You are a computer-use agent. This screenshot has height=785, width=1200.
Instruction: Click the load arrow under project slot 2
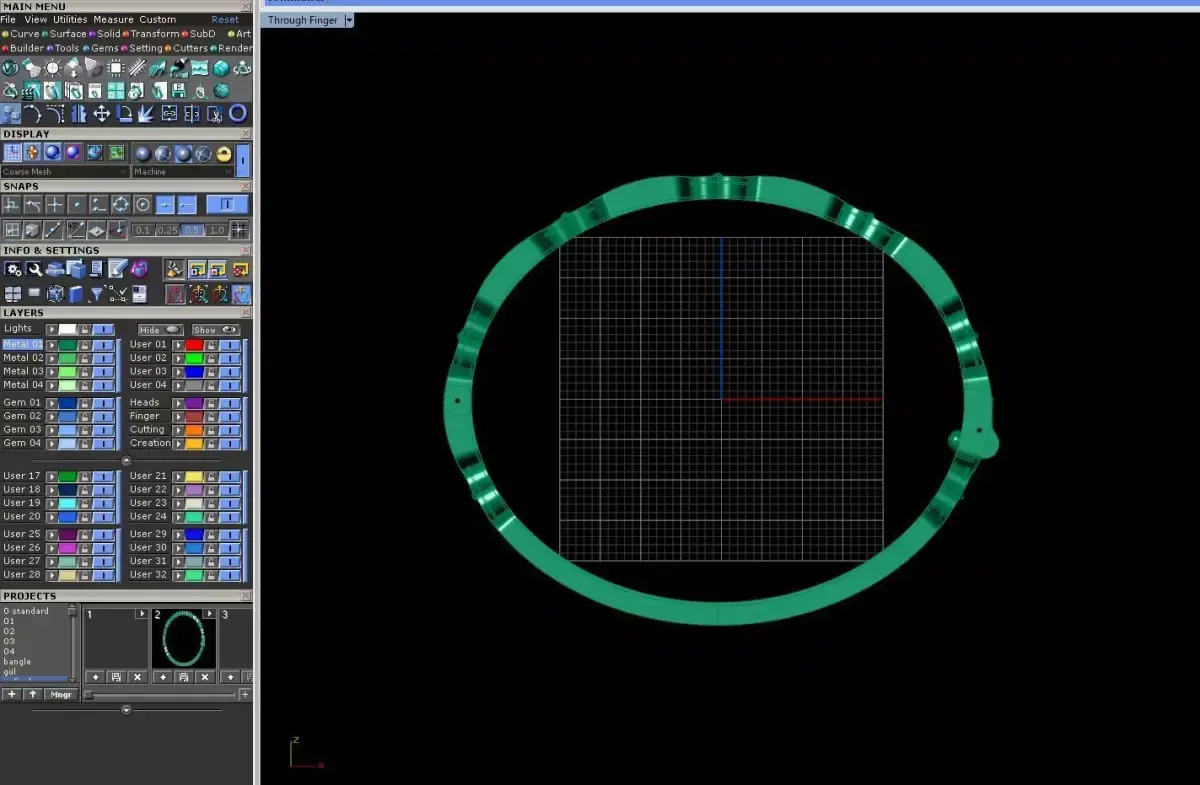[x=163, y=677]
